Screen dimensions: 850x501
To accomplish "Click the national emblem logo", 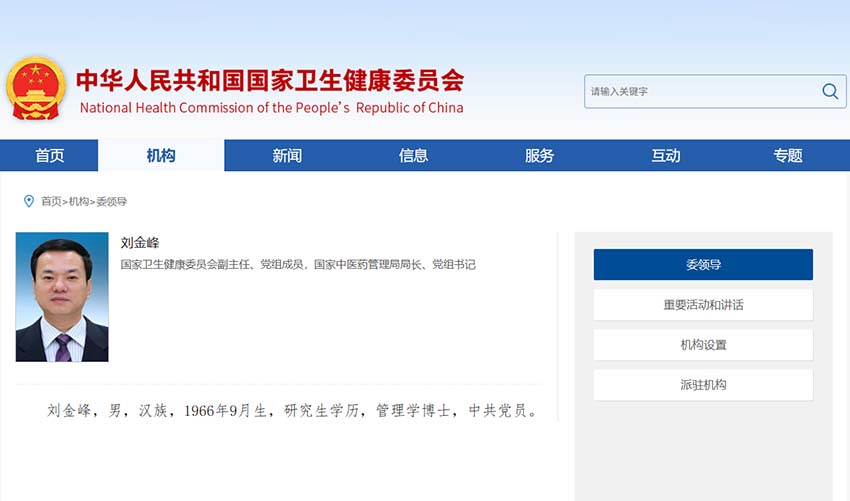I will [35, 88].
